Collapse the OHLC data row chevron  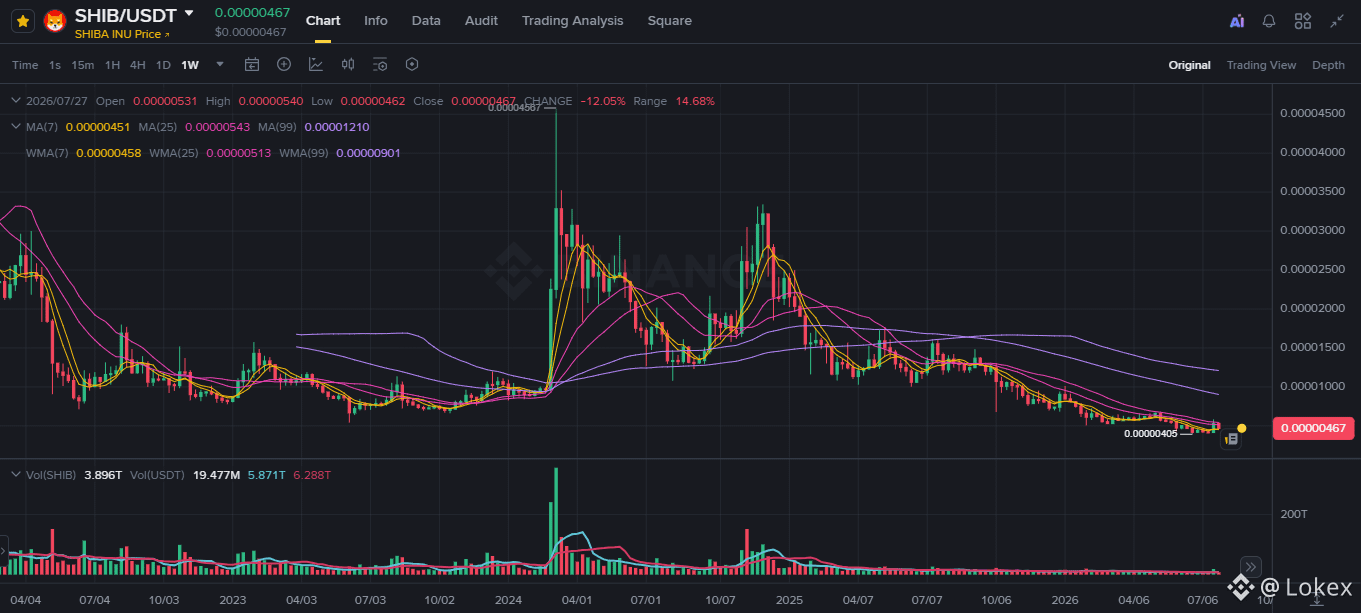pyautogui.click(x=15, y=101)
